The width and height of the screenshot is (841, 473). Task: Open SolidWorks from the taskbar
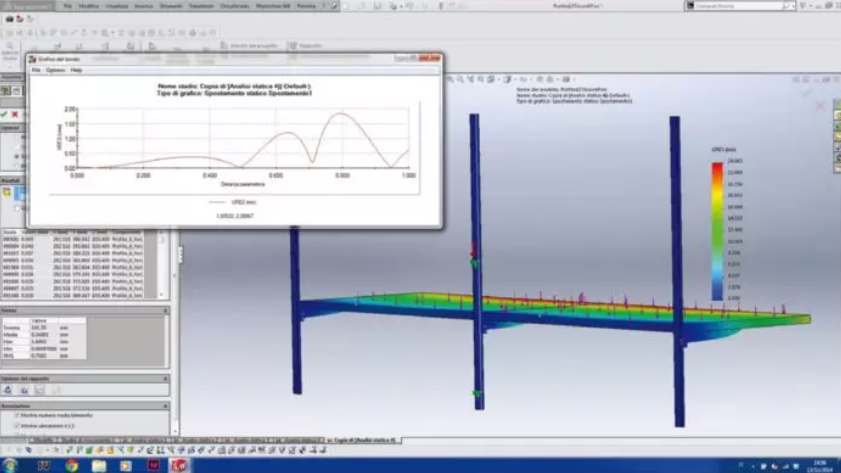click(x=178, y=465)
